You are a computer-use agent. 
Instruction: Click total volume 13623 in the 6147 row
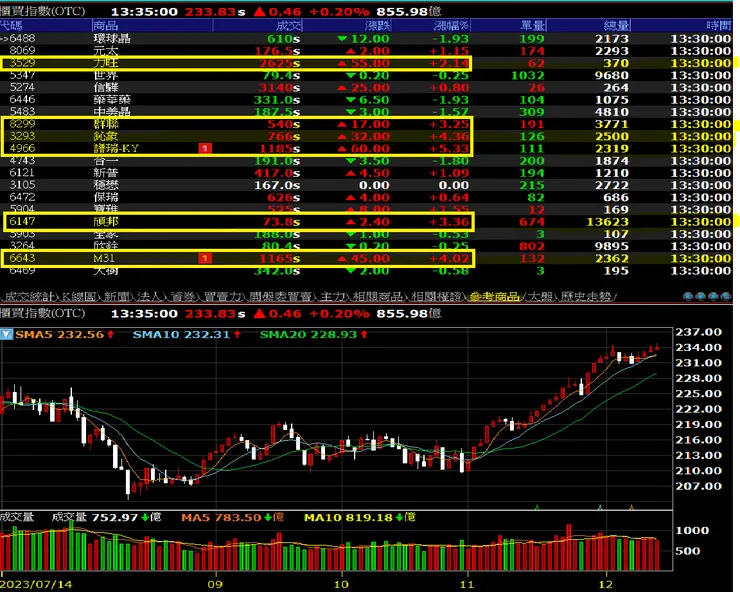coord(608,222)
